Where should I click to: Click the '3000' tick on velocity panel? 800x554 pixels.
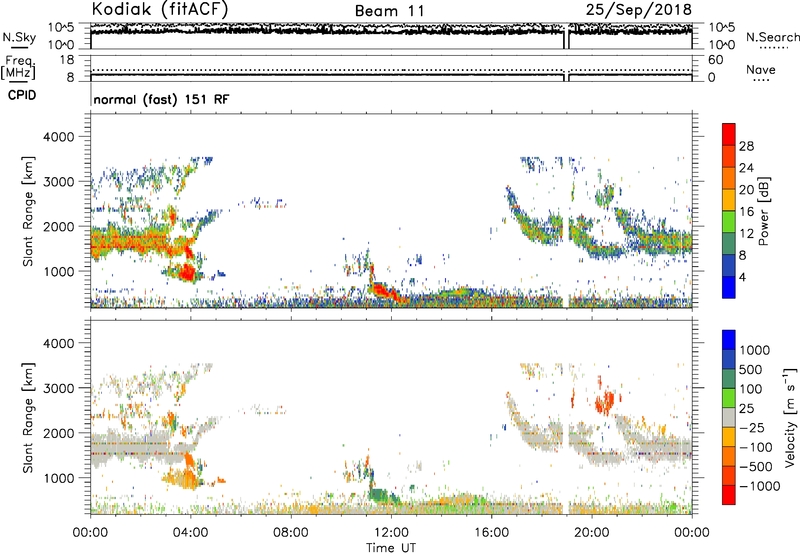tap(58, 388)
